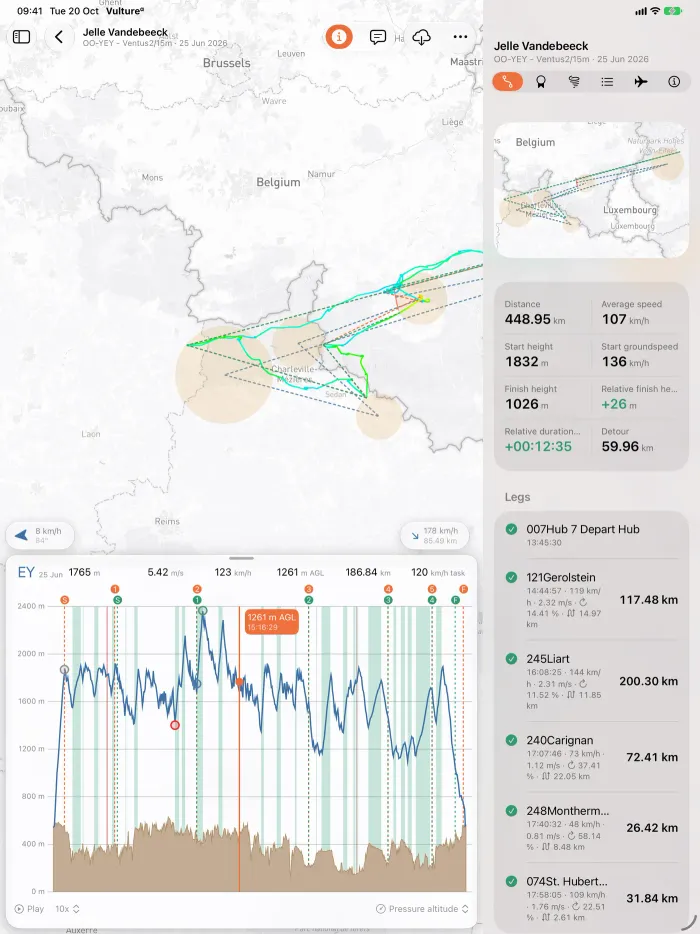The image size is (700, 934).
Task: Click the Average speed 107 km/h value
Action: point(625,319)
